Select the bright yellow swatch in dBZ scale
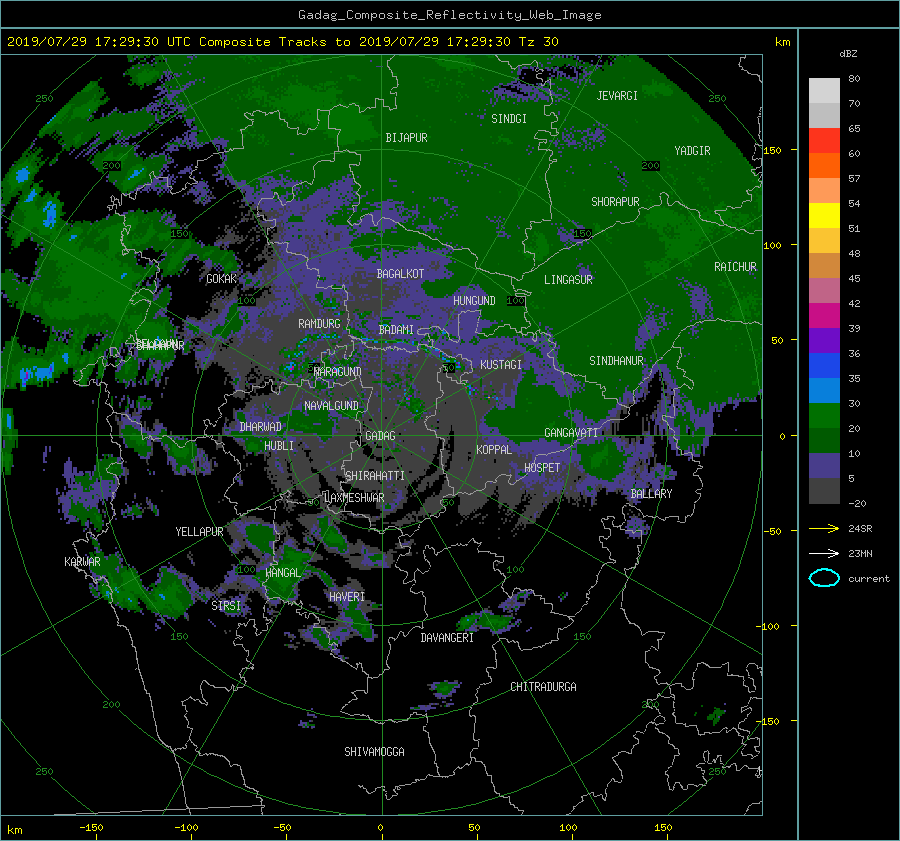Image resolution: width=900 pixels, height=841 pixels. (824, 215)
